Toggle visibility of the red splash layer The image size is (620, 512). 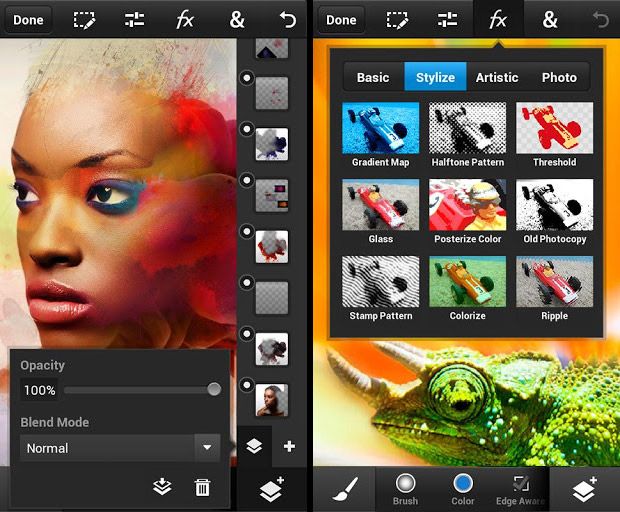coord(246,231)
